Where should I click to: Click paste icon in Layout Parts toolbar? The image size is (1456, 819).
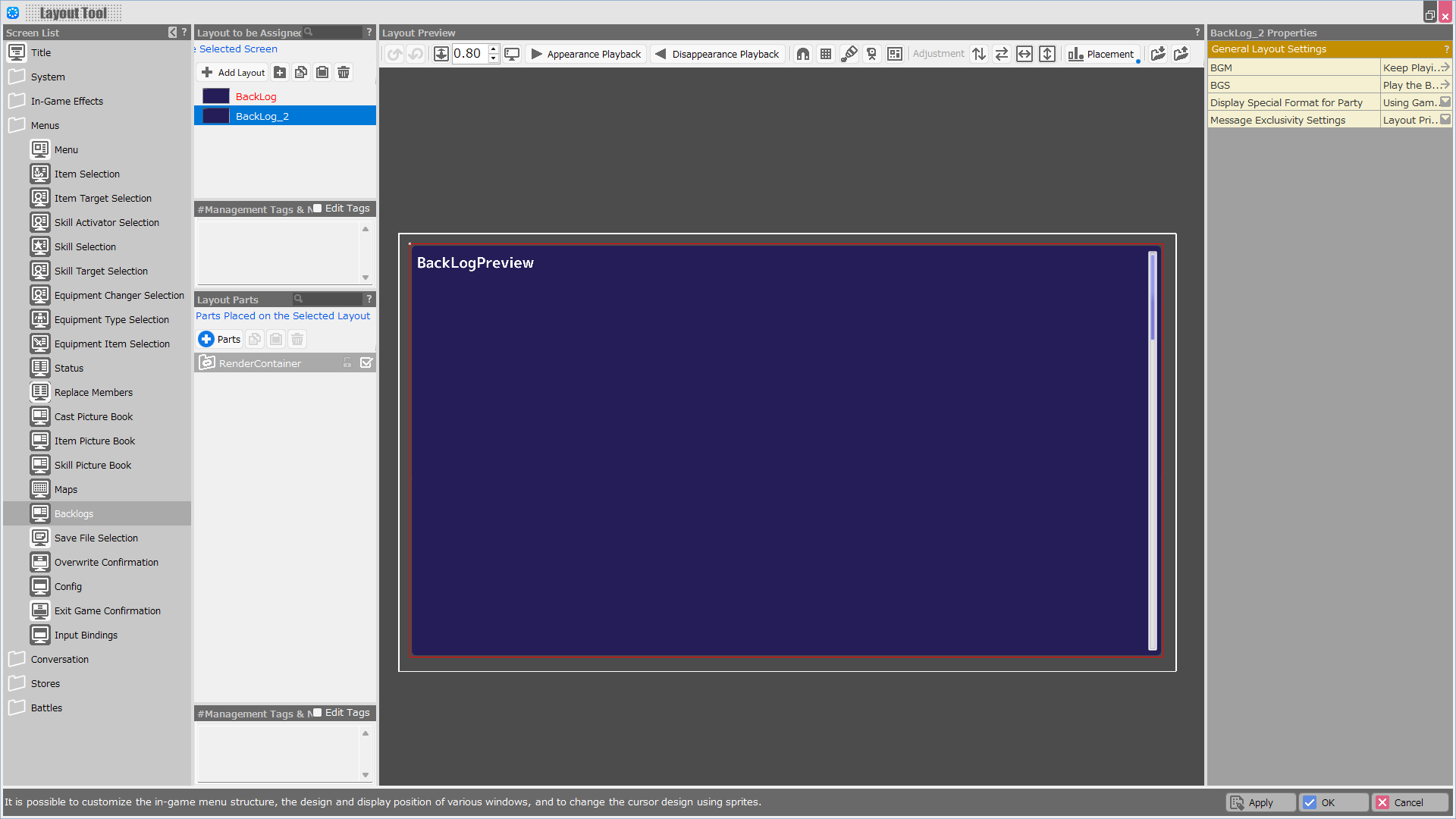pos(276,339)
